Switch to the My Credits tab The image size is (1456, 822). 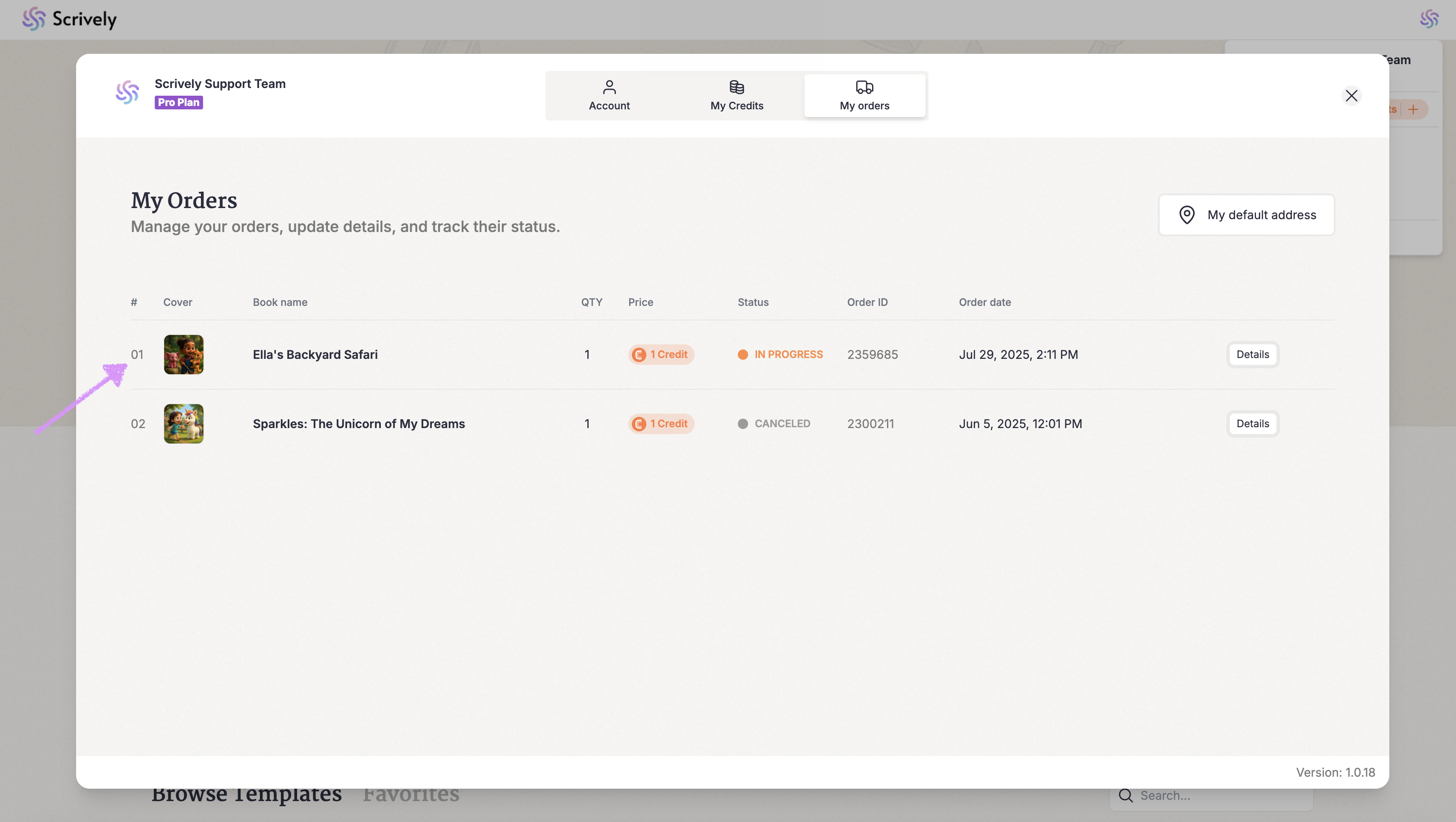pos(737,95)
